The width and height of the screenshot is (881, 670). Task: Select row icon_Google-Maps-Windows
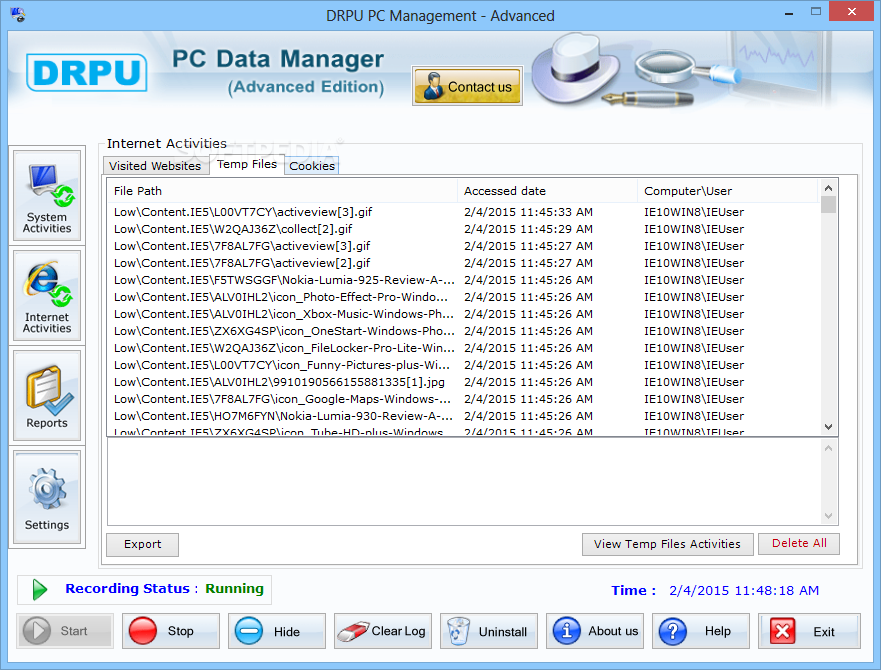point(463,399)
